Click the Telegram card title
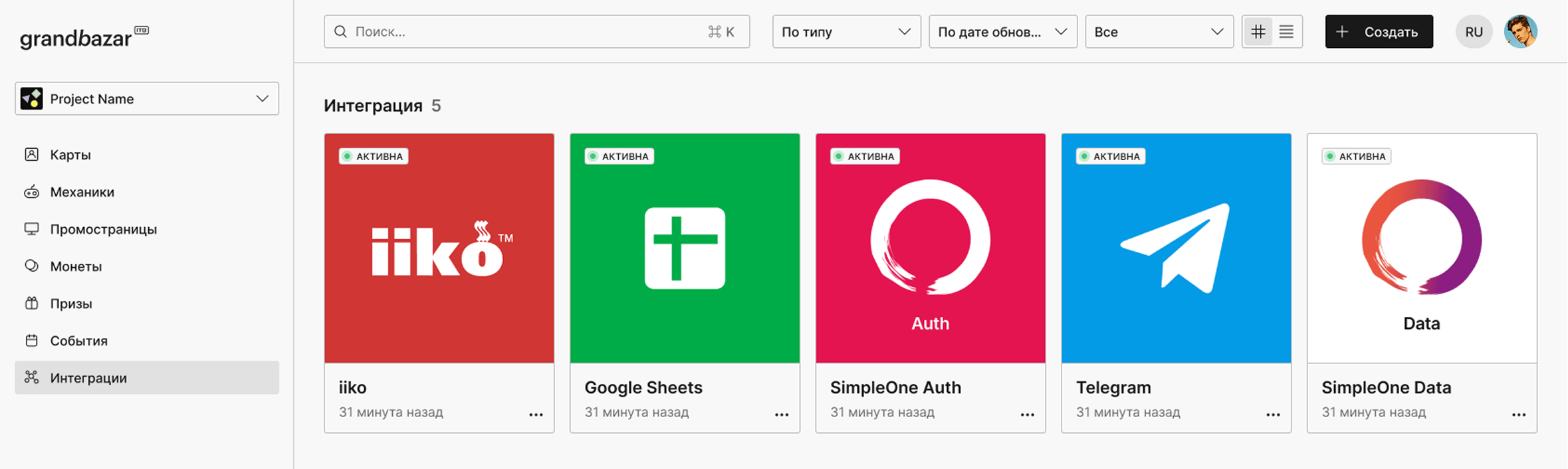The image size is (1568, 469). tap(1113, 387)
